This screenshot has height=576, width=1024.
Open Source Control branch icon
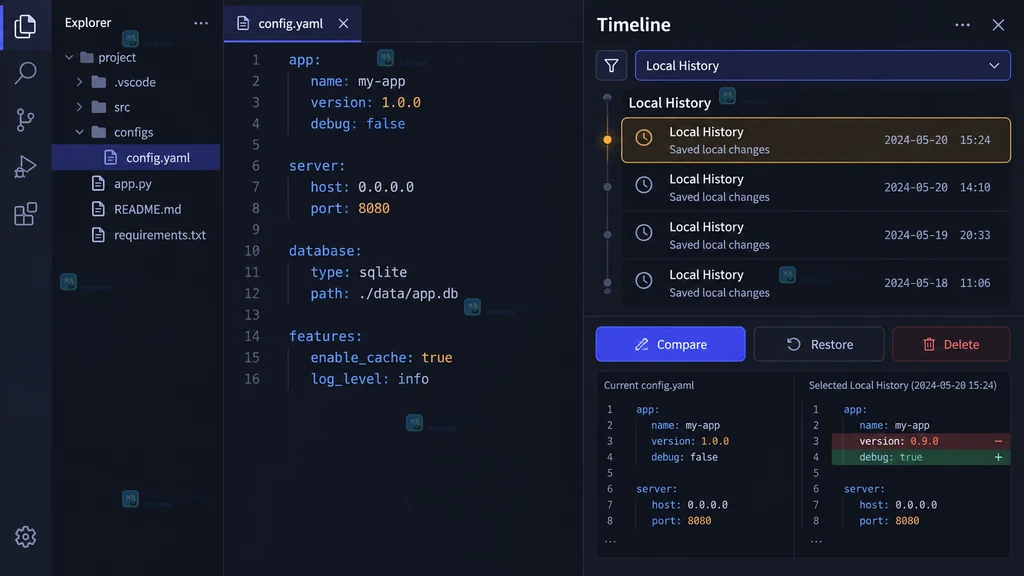25,120
